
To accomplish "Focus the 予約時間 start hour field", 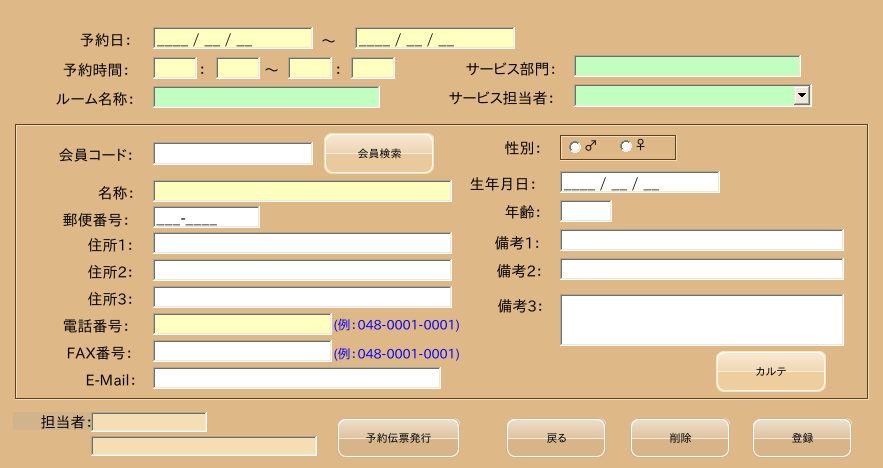I will (x=175, y=68).
